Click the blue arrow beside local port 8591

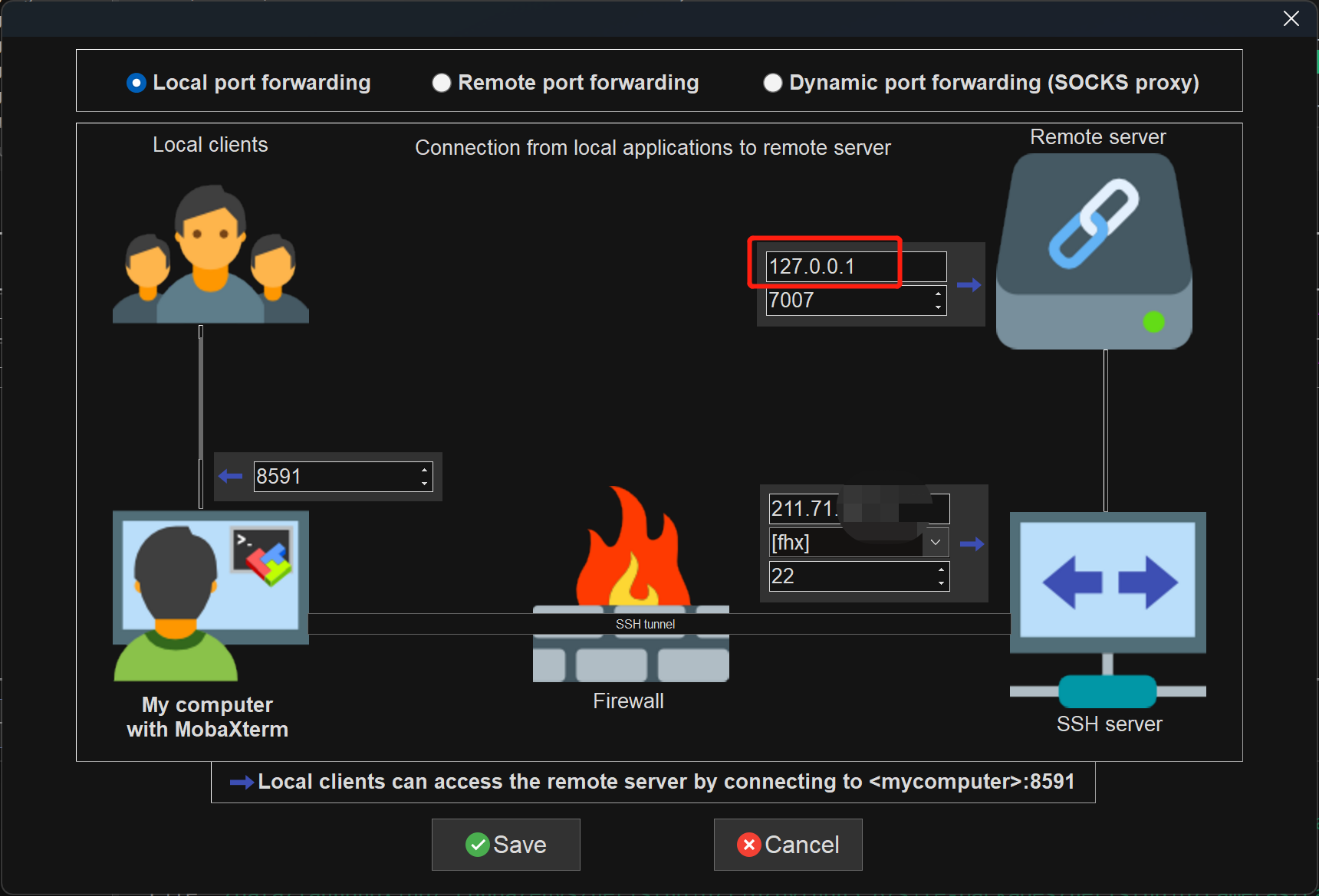(229, 476)
